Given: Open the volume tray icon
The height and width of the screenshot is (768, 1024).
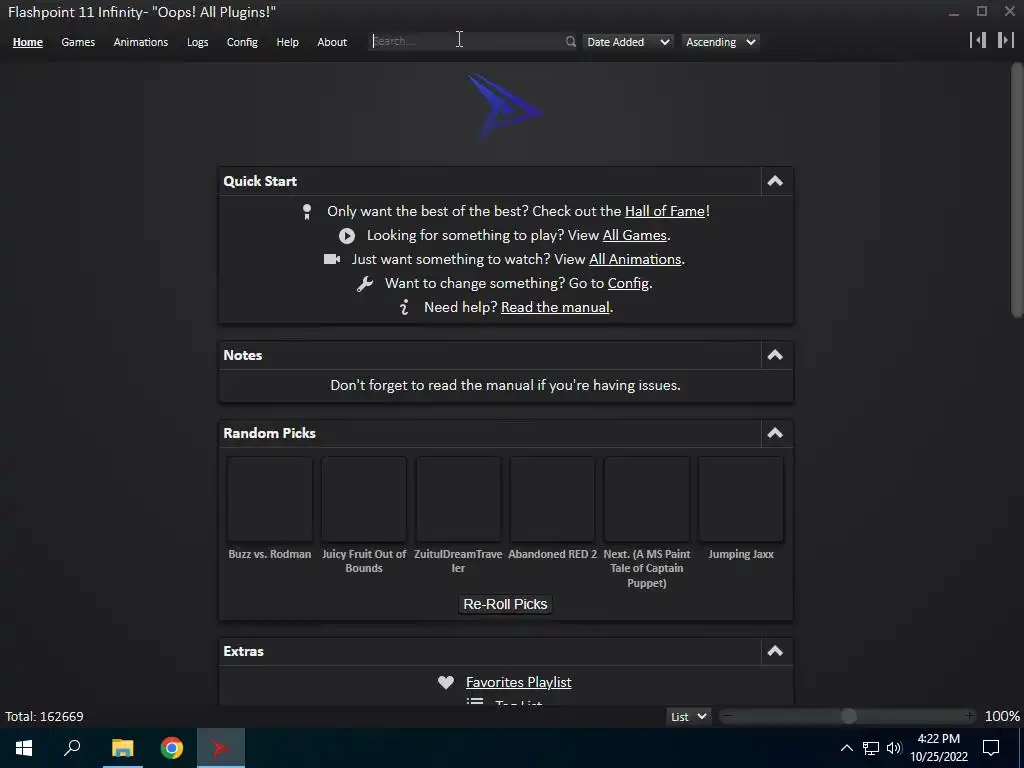Looking at the screenshot, I should (894, 748).
